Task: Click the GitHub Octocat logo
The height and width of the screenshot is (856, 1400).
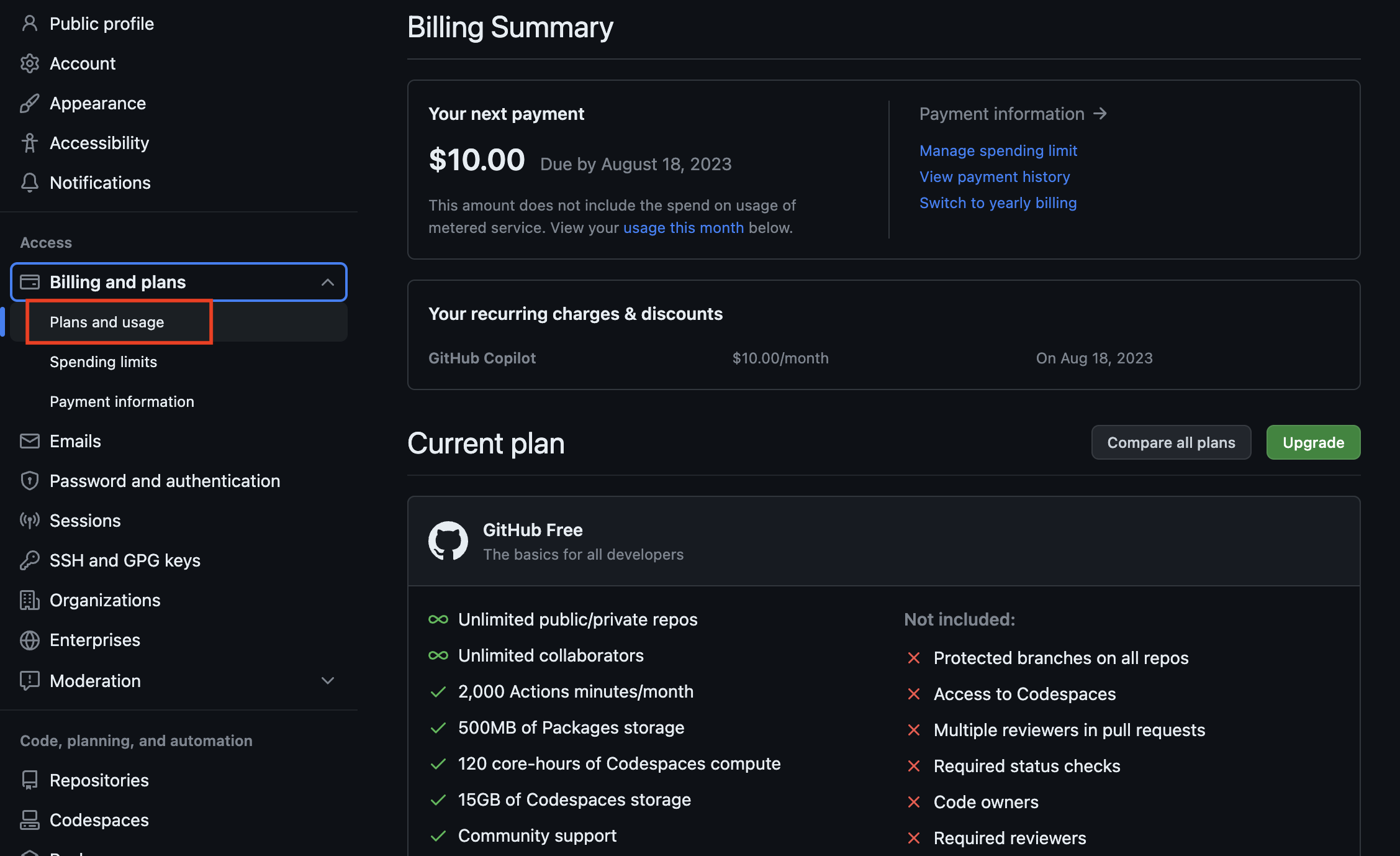Action: tap(448, 540)
